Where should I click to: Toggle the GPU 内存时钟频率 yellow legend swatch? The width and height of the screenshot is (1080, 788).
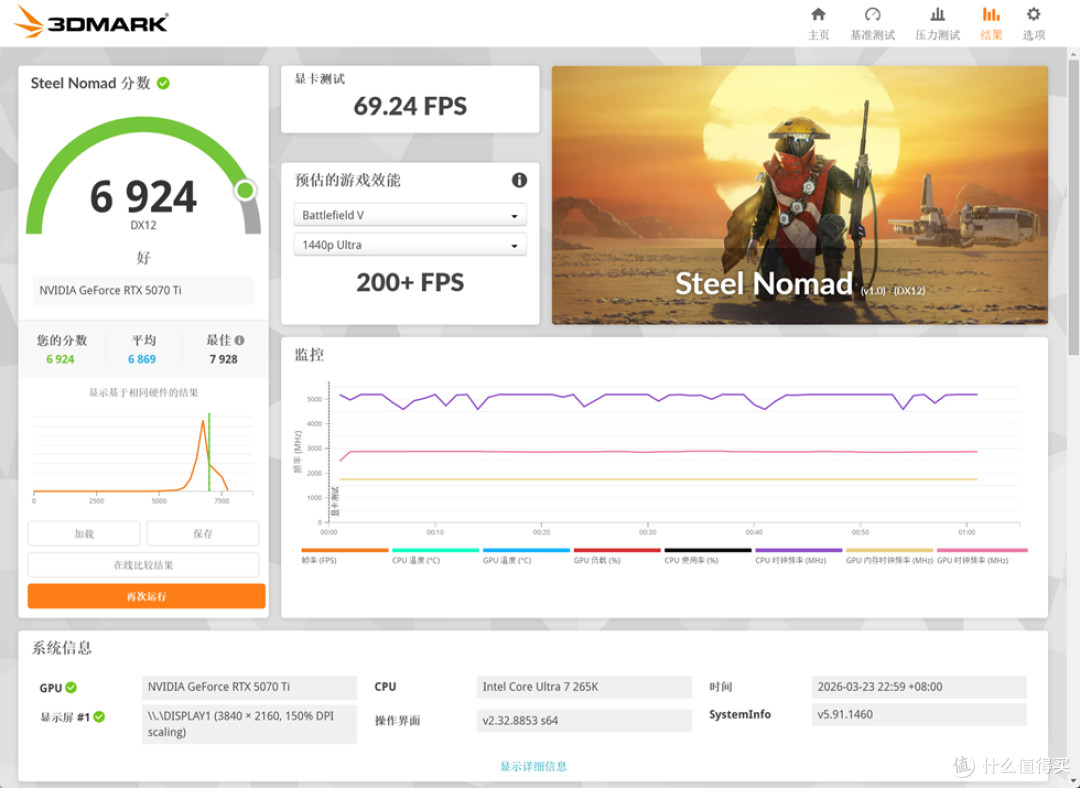[x=889, y=550]
